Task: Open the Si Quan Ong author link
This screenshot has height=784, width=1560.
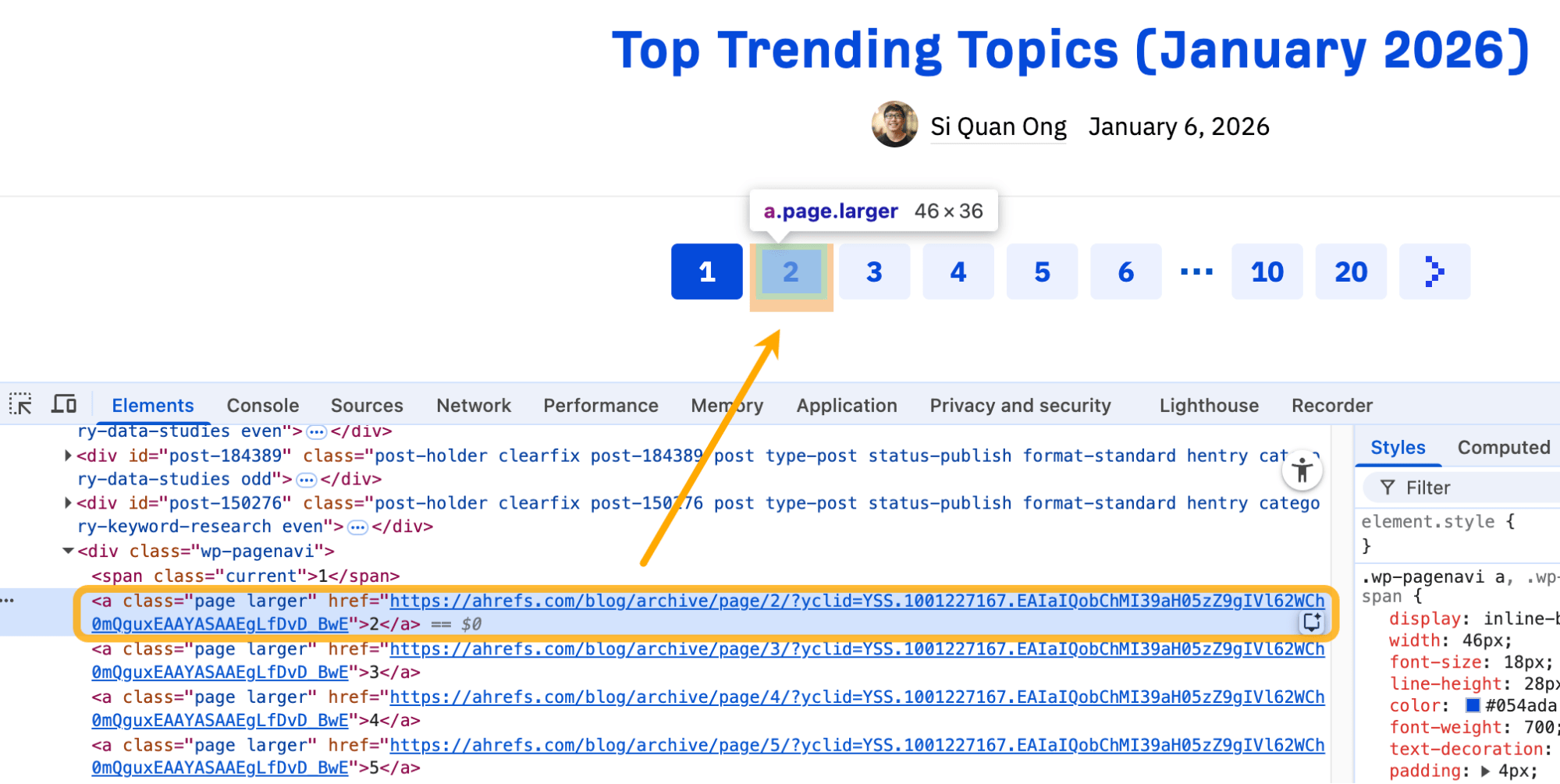Action: (998, 126)
